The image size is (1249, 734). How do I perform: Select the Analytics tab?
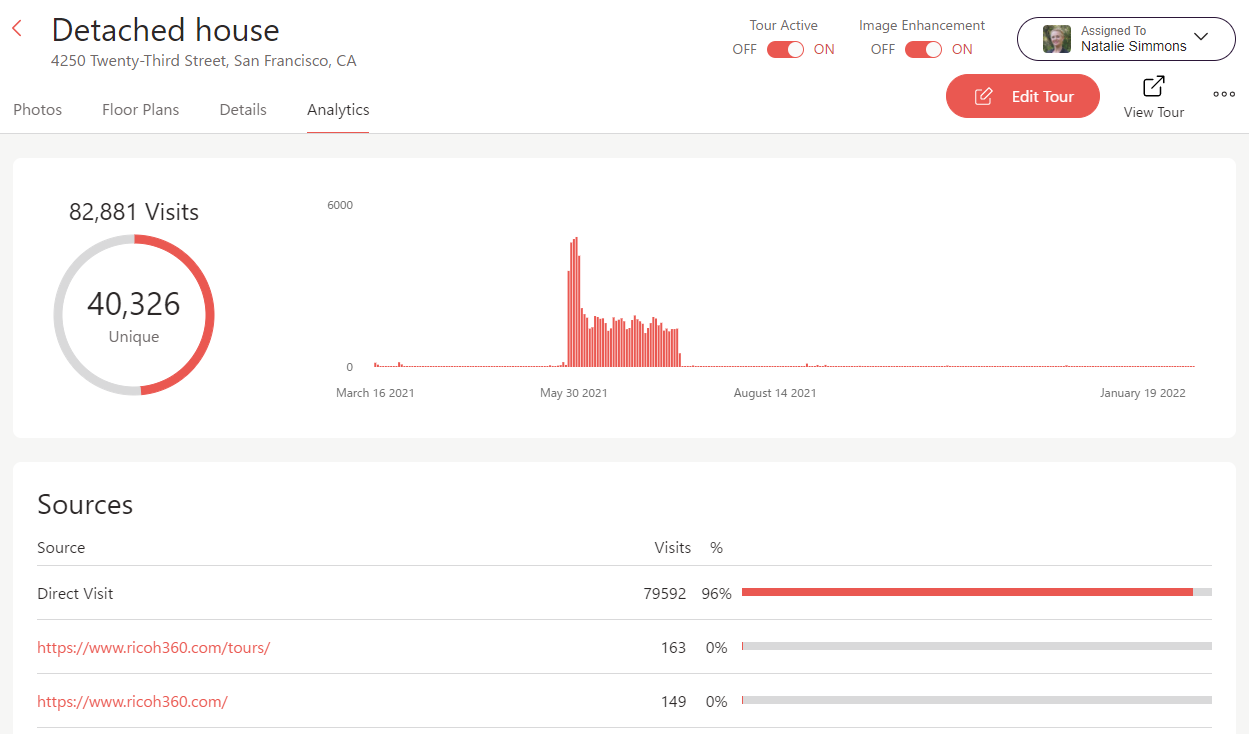tap(338, 110)
